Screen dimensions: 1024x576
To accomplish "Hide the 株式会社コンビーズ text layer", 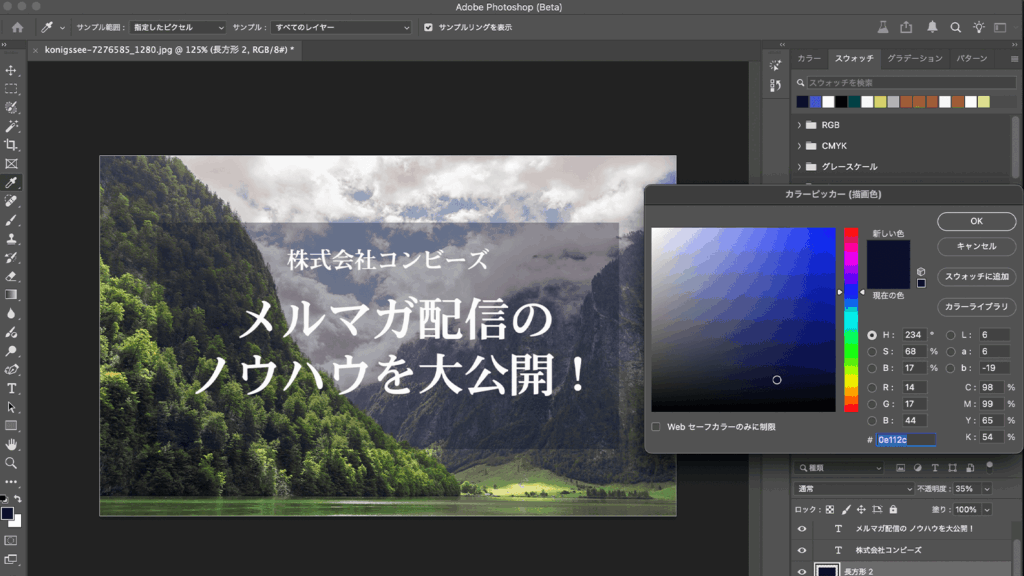I will (x=801, y=550).
